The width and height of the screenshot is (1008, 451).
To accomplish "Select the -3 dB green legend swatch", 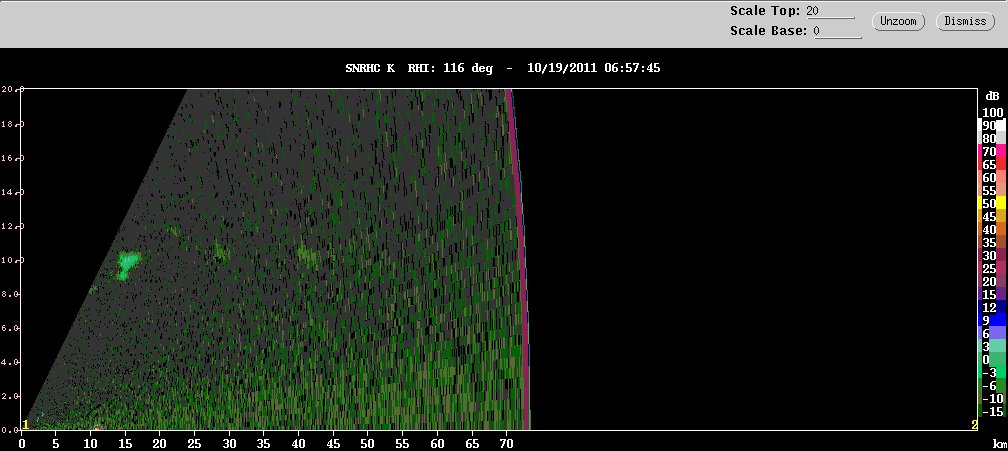I will (x=993, y=373).
